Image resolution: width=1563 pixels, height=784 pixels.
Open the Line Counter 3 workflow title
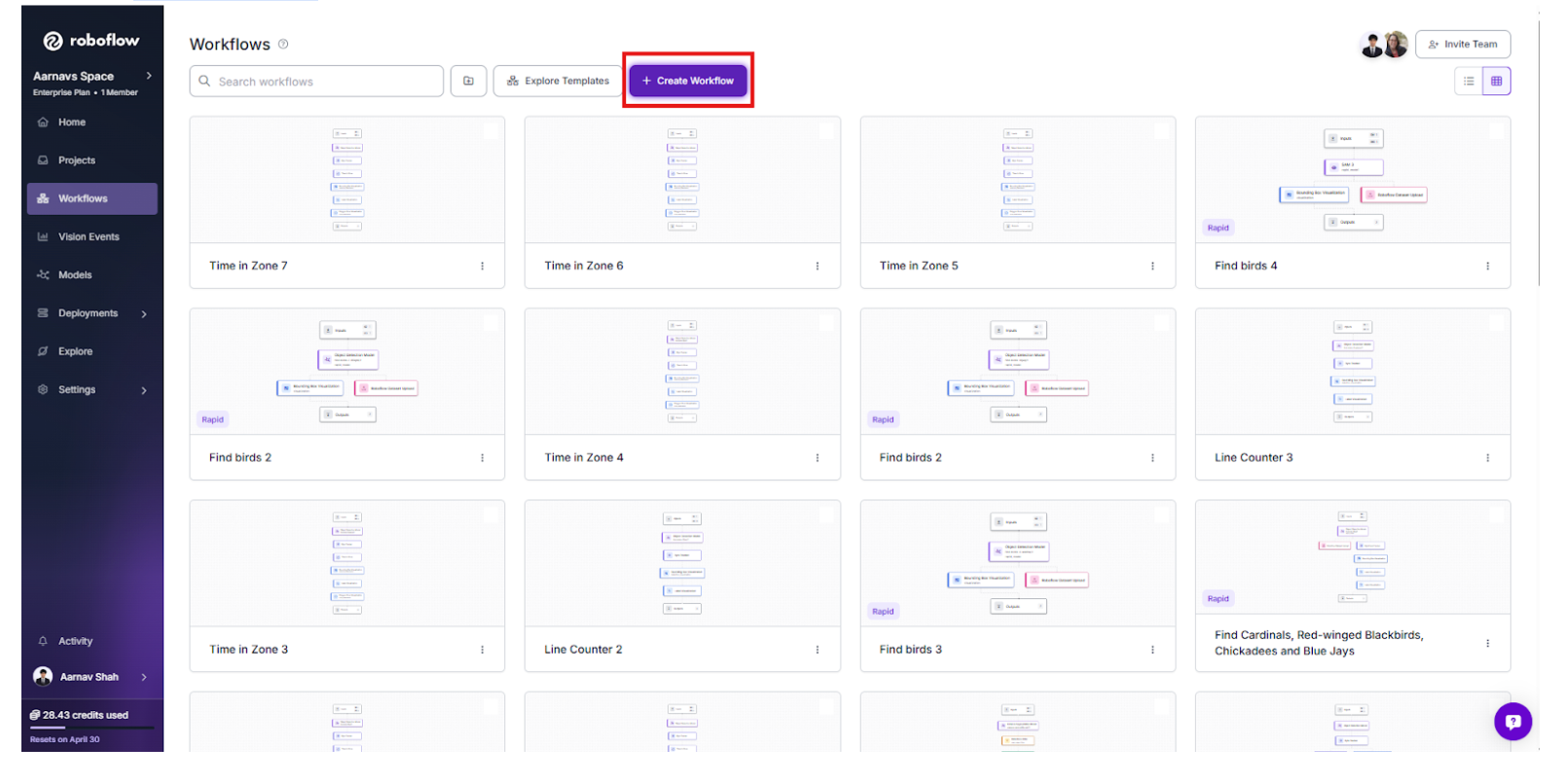[1254, 458]
